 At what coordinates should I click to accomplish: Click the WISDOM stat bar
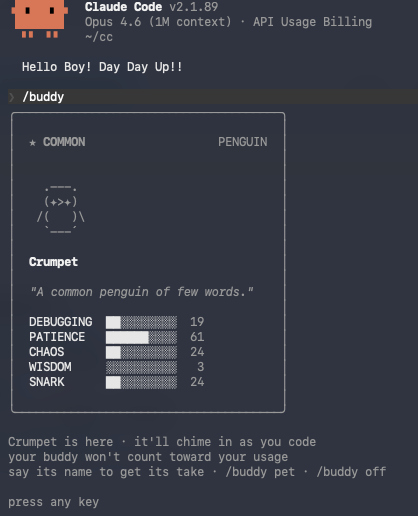(141, 367)
